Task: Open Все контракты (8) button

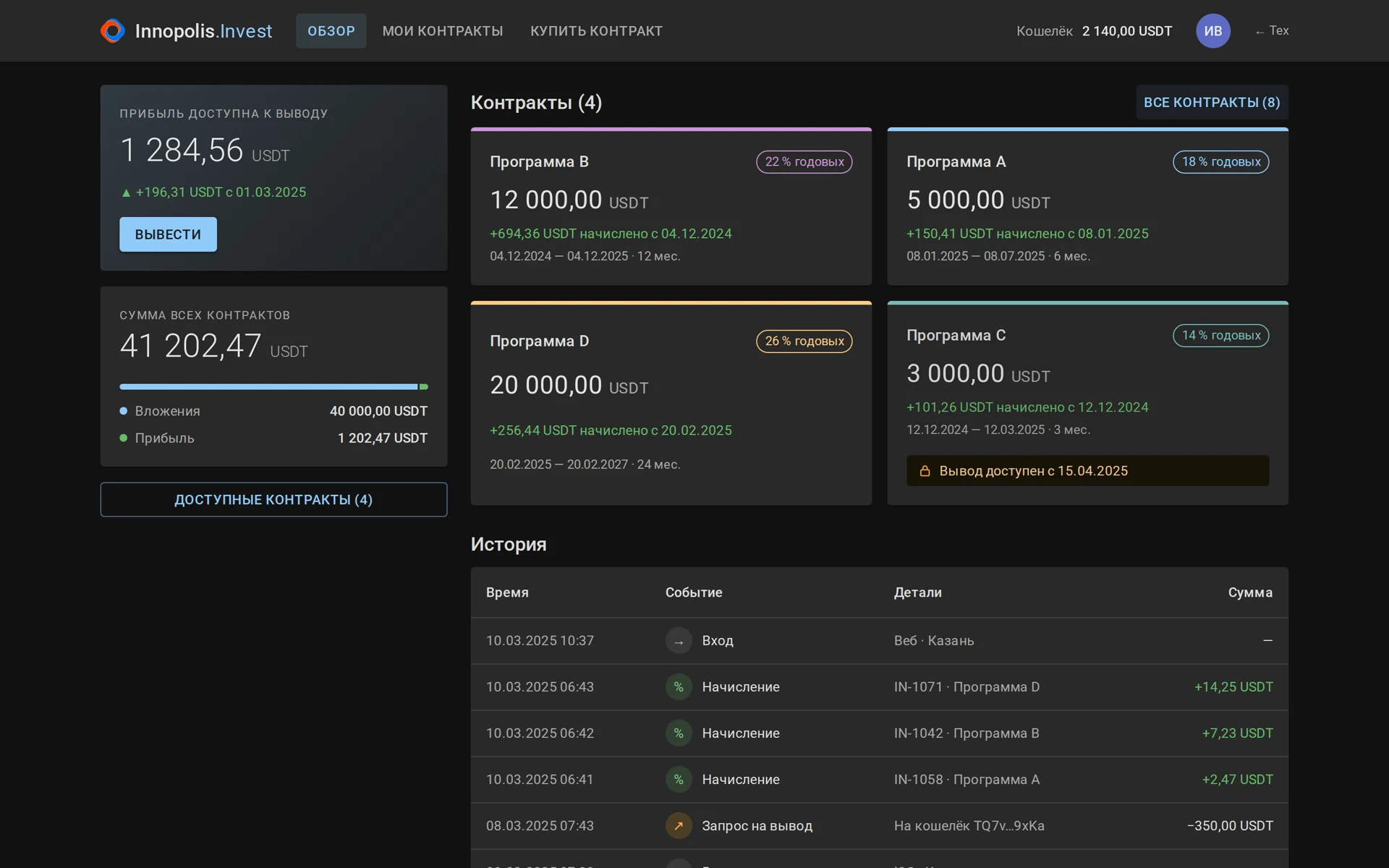Action: (x=1212, y=103)
